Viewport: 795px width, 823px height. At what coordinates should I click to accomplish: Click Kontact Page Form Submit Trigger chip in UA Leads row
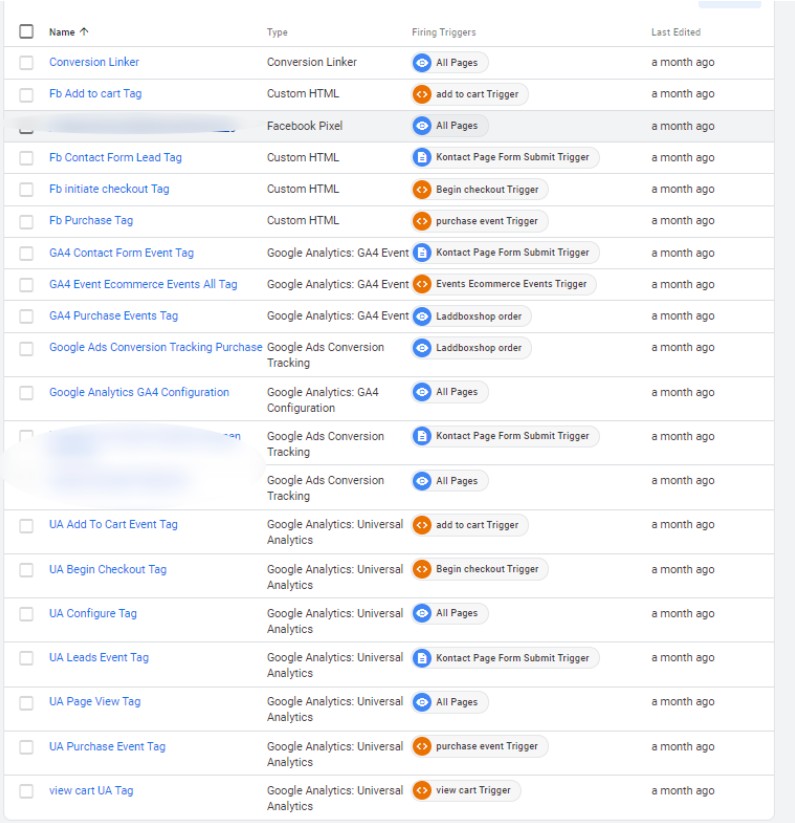click(x=505, y=658)
